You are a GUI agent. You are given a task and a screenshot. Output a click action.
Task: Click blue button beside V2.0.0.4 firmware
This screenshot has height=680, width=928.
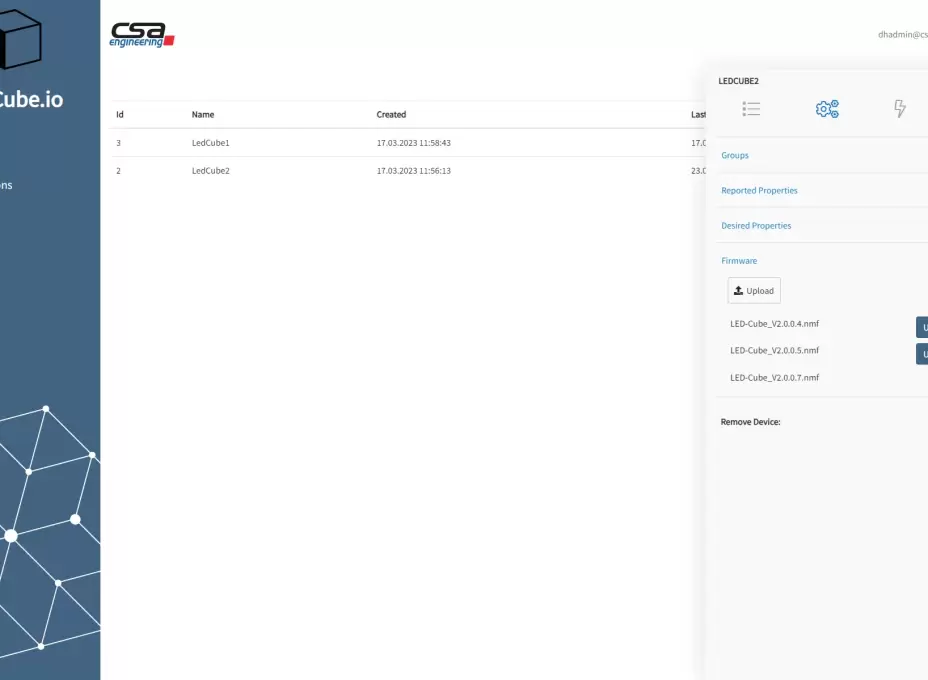pyautogui.click(x=922, y=327)
